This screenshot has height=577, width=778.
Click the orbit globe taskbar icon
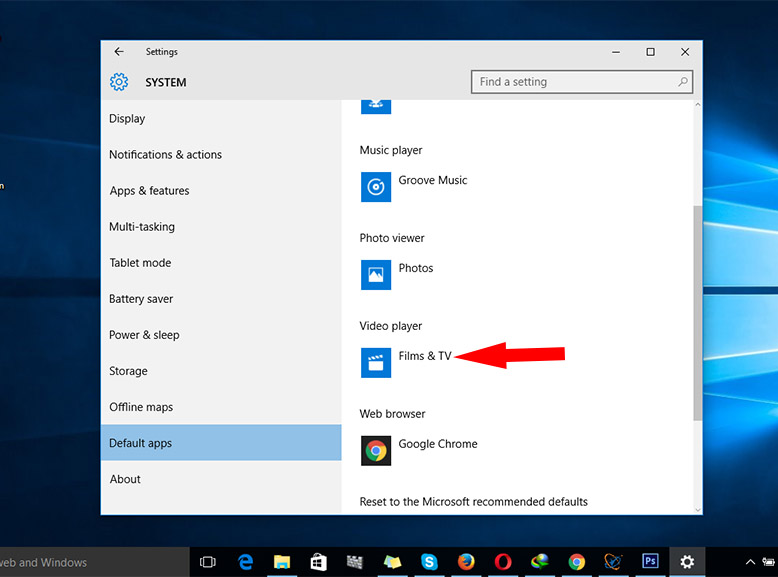613,562
